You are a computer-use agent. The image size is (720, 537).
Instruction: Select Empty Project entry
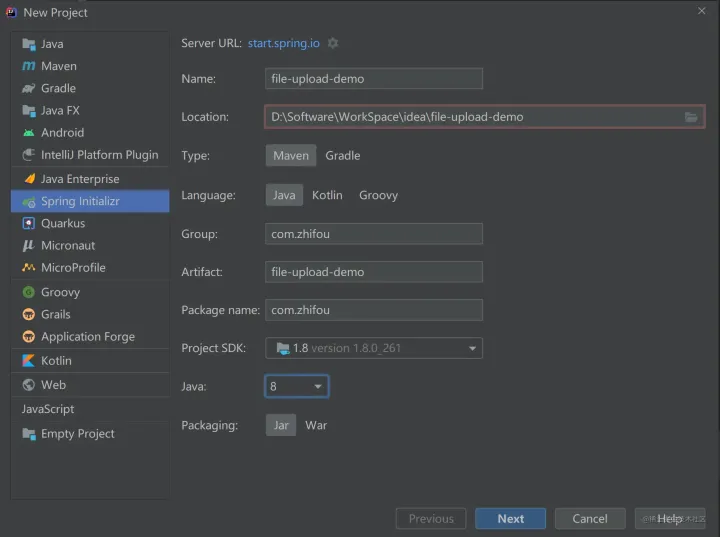(90, 434)
